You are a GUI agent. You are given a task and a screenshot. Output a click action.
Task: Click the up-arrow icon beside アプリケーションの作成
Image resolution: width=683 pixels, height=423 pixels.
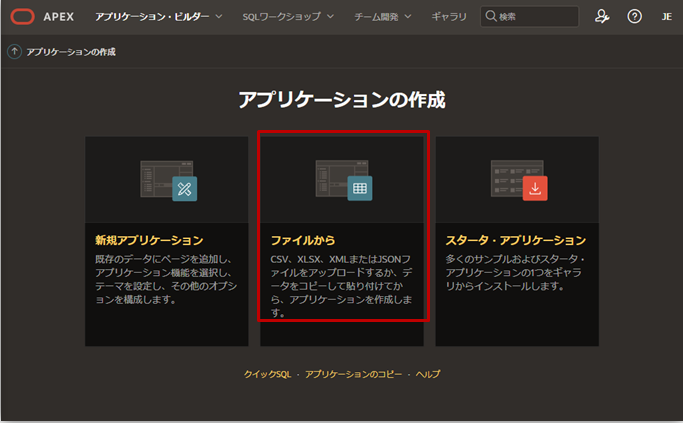coord(14,52)
